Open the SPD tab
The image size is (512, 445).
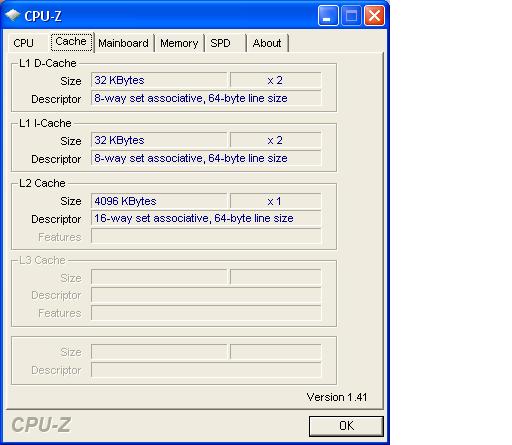[220, 43]
